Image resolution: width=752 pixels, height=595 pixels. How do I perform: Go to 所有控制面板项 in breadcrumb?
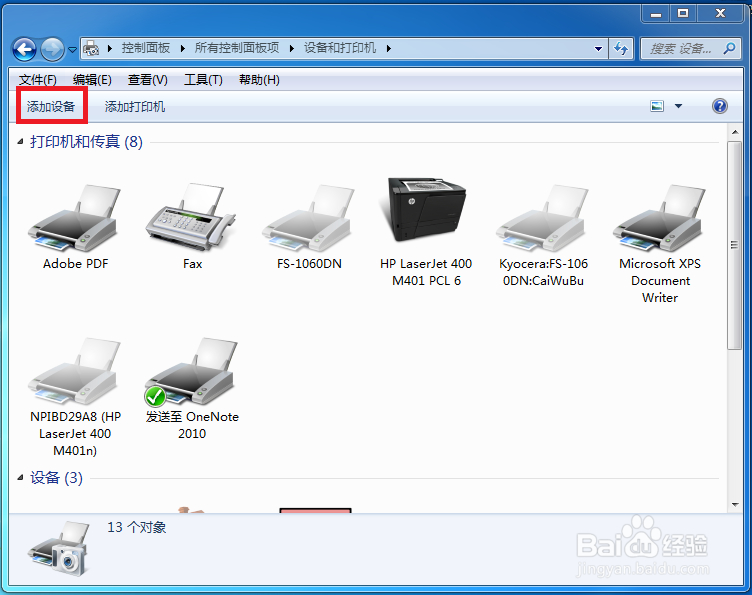pos(237,48)
